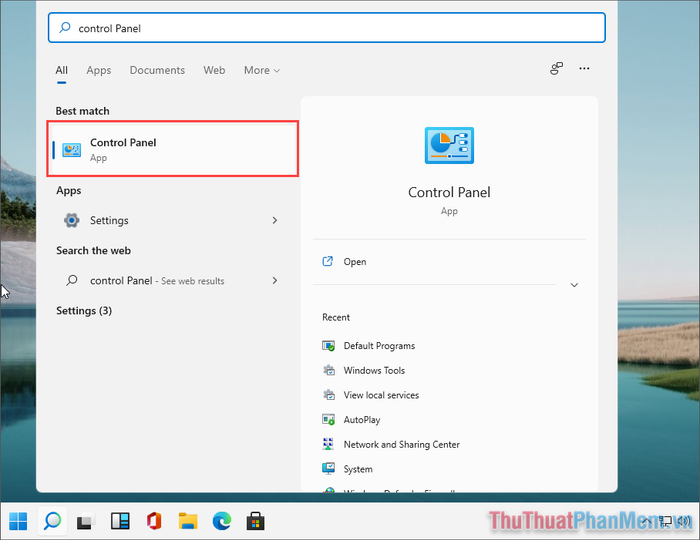
Task: Open the Control Panel best match result
Action: coord(172,149)
